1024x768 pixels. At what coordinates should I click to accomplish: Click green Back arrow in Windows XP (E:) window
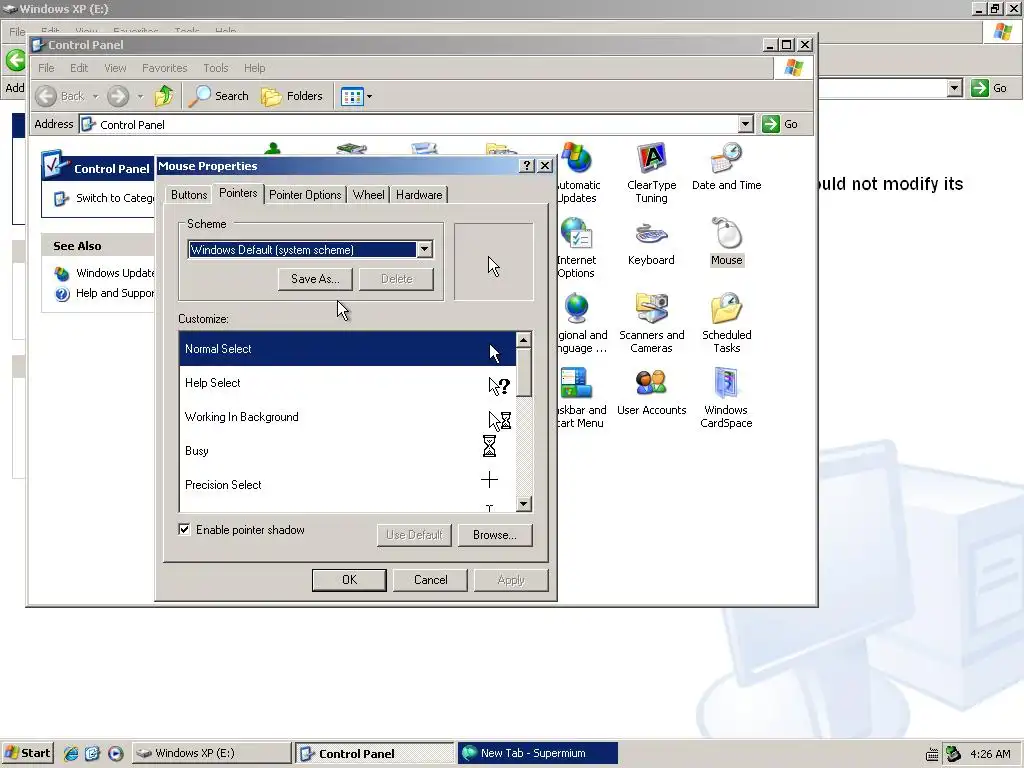(x=16, y=60)
